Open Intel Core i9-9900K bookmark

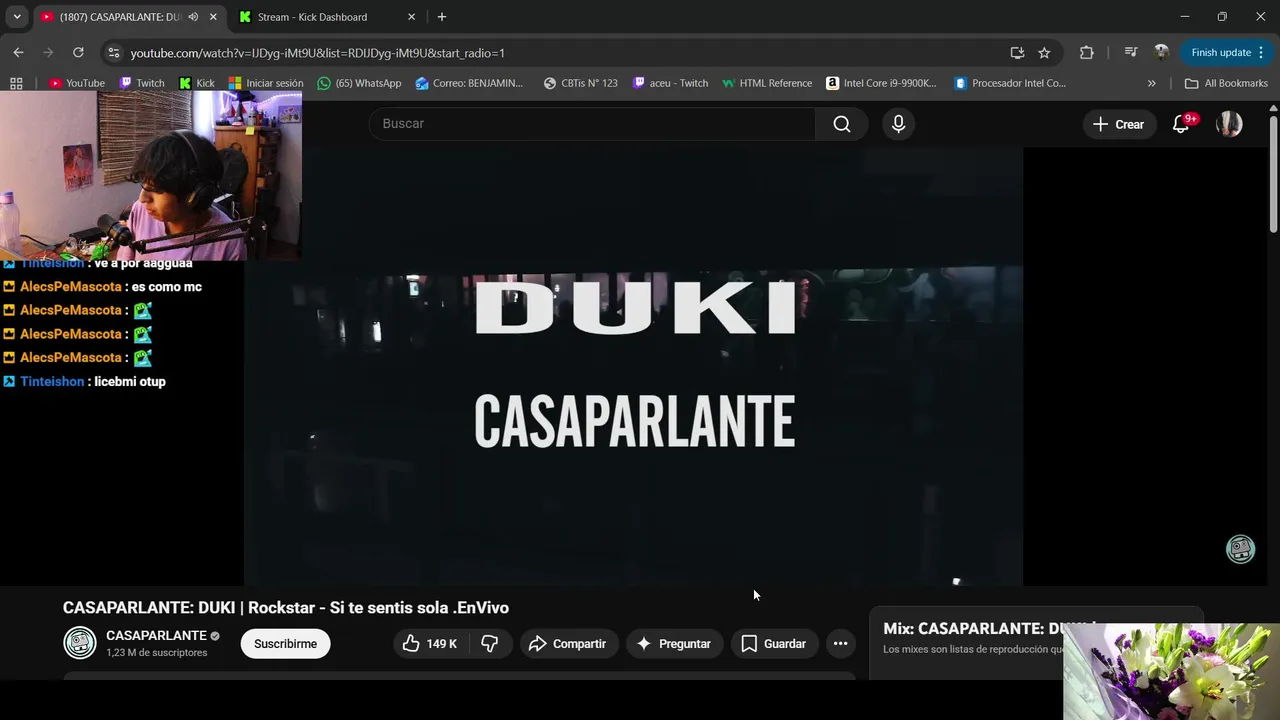click(881, 83)
